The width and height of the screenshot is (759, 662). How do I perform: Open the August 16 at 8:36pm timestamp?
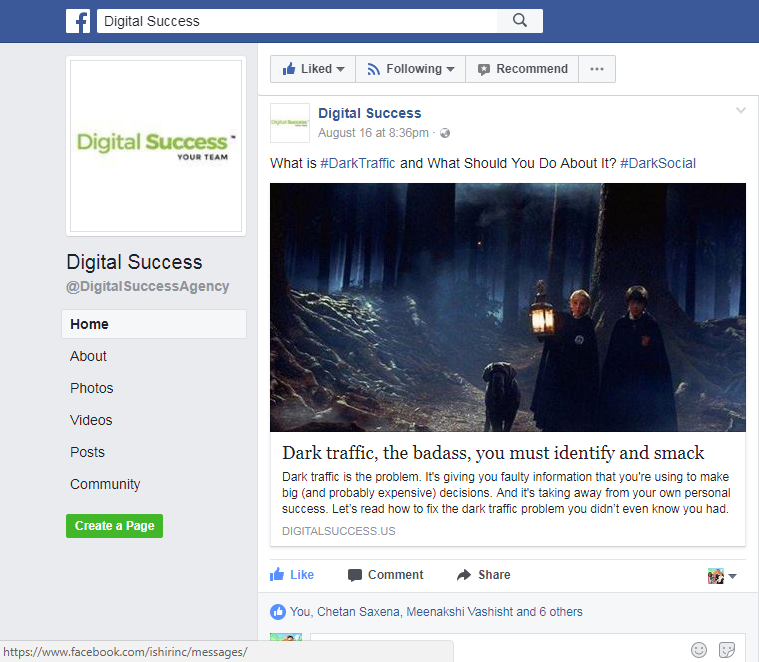(373, 133)
